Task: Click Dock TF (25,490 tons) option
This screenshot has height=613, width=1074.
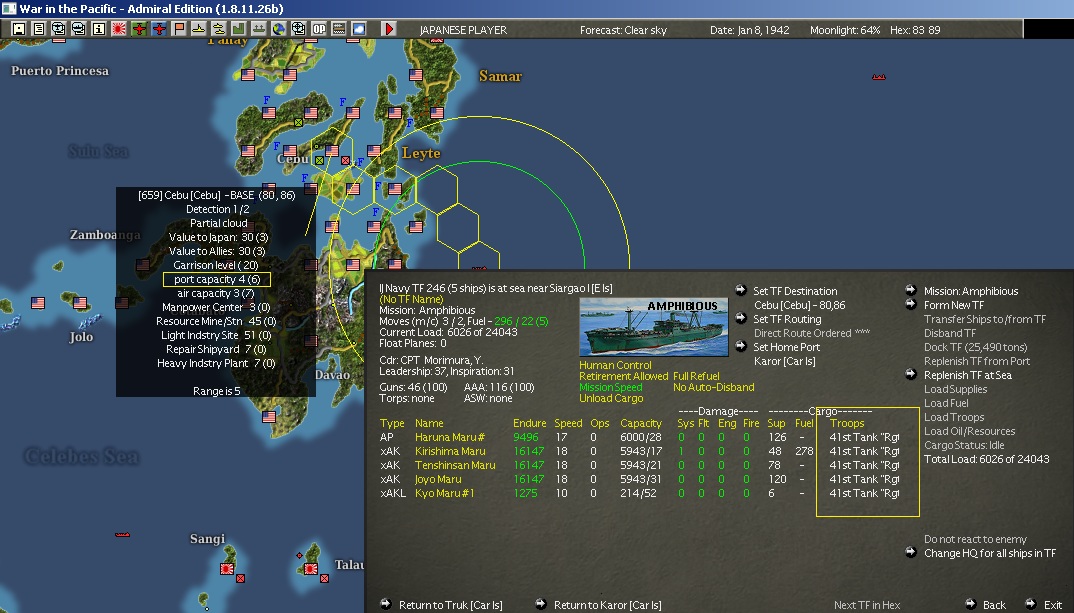Action: coord(975,347)
